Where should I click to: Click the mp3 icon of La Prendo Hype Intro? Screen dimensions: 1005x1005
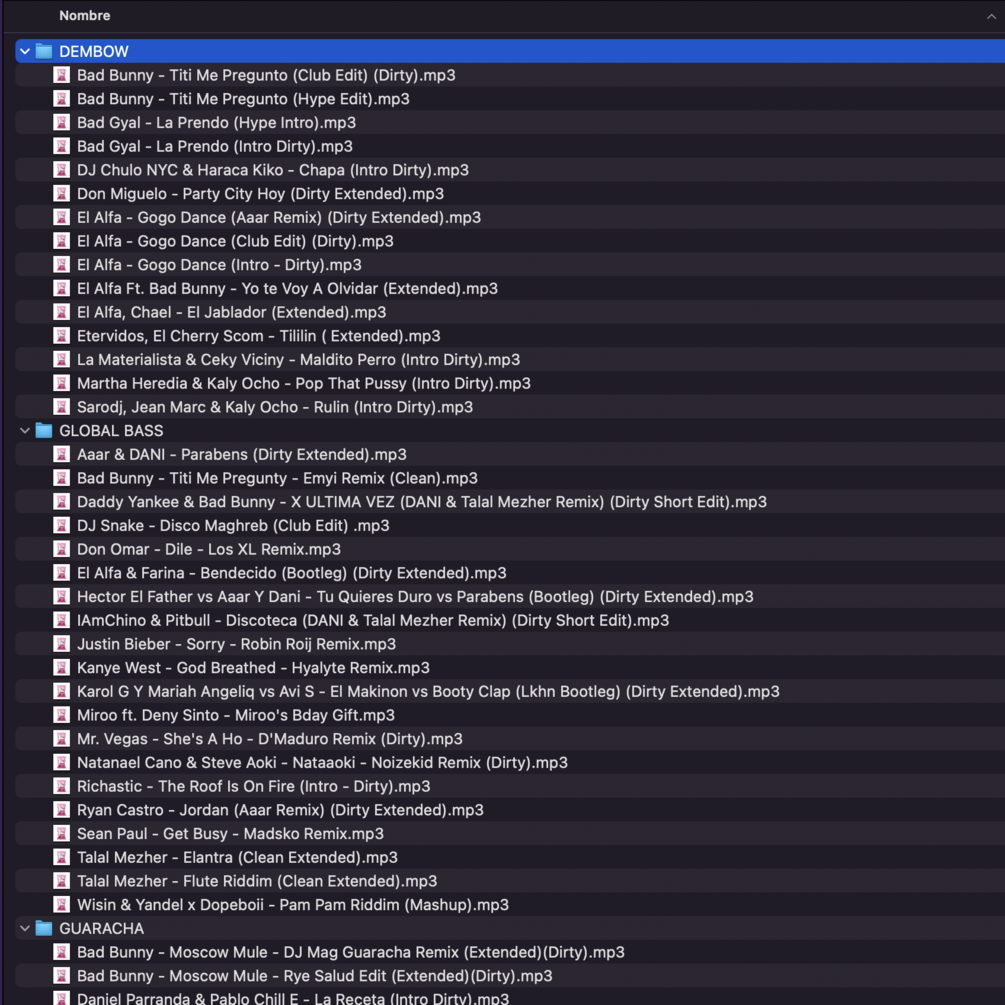(x=62, y=122)
